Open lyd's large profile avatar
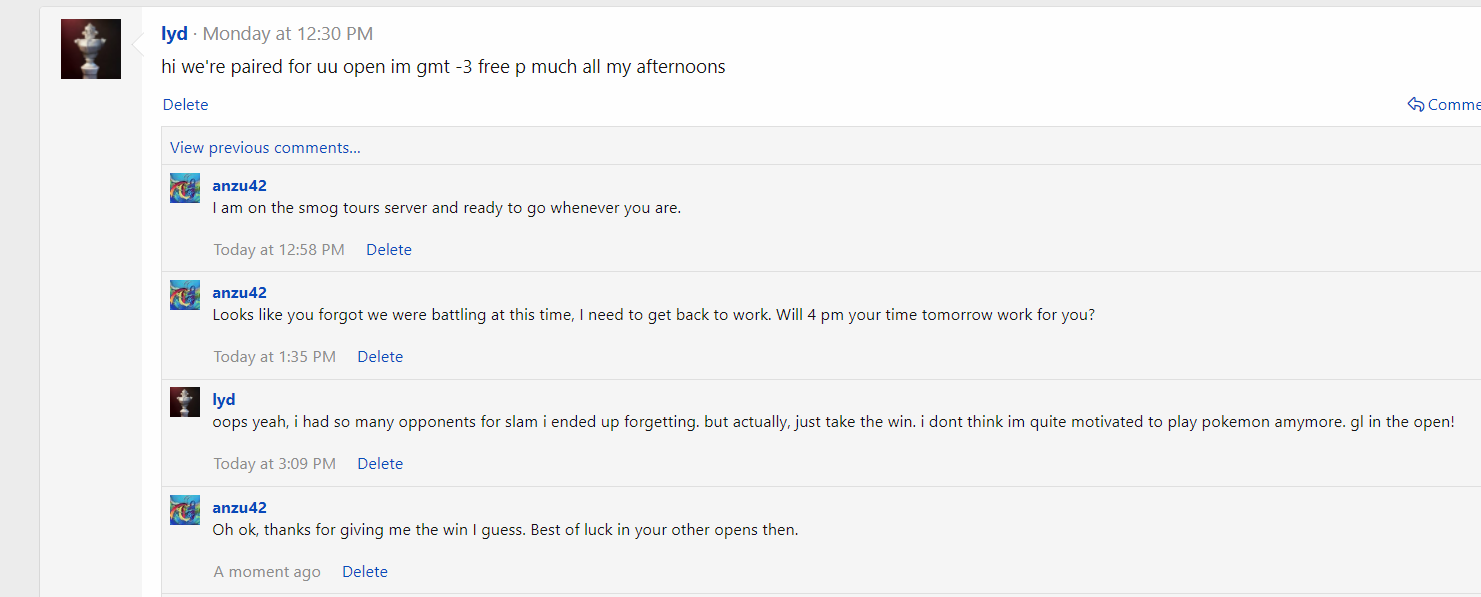Viewport: 1481px width, 597px height. pos(91,49)
